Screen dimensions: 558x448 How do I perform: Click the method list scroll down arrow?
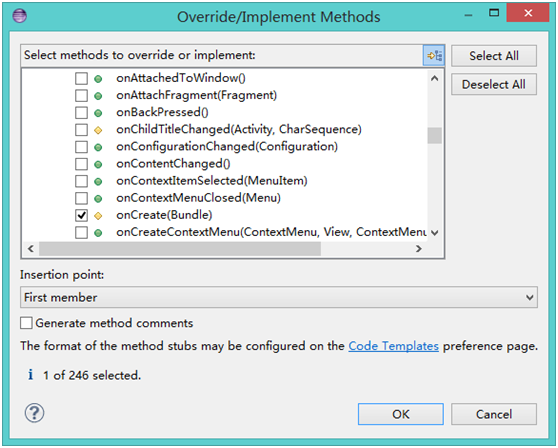click(435, 233)
